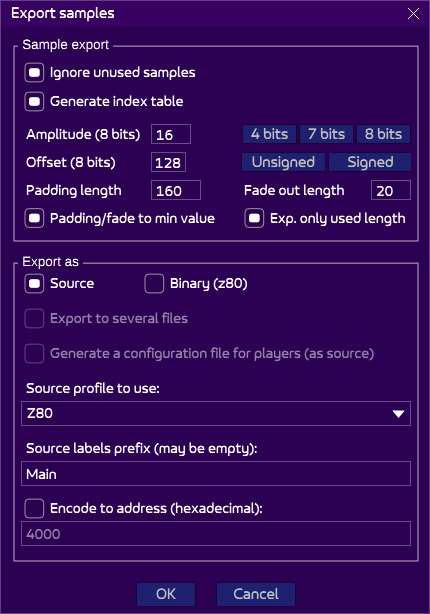Toggle Padding/fade to min value checkbox
430x614 pixels.
coord(34,219)
